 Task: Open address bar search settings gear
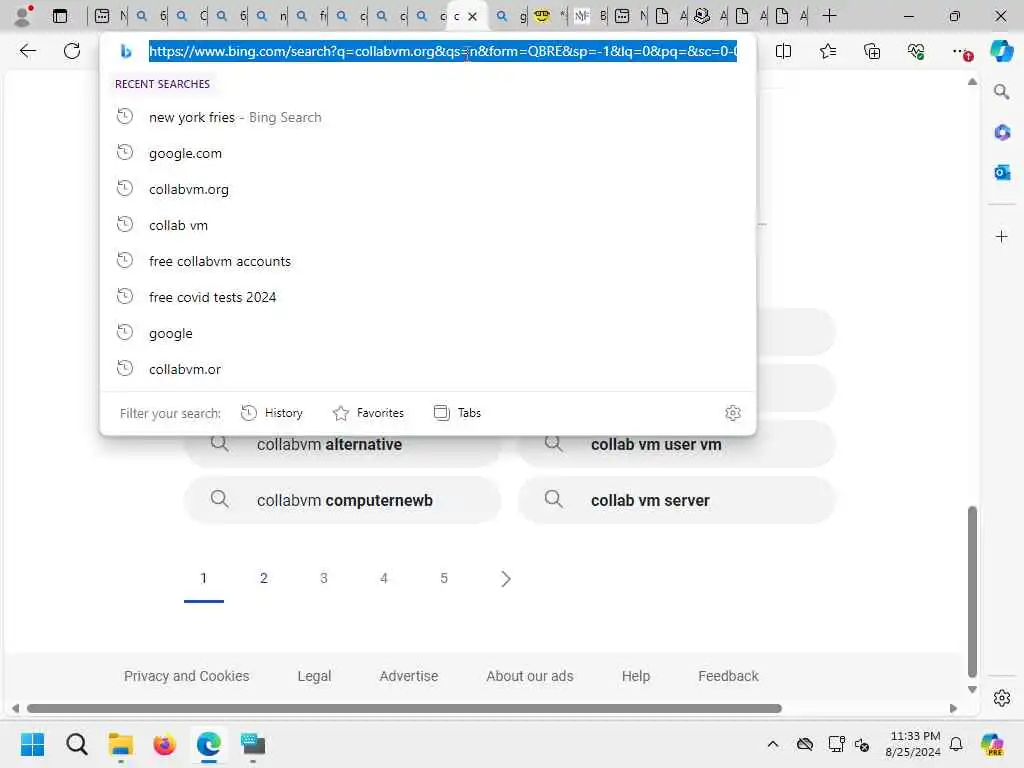coord(733,413)
